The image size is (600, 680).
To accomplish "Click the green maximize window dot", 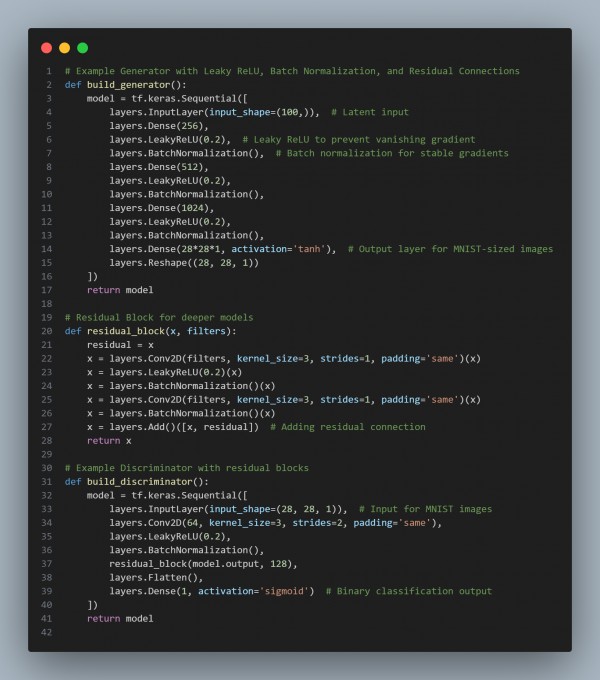I will [82, 48].
